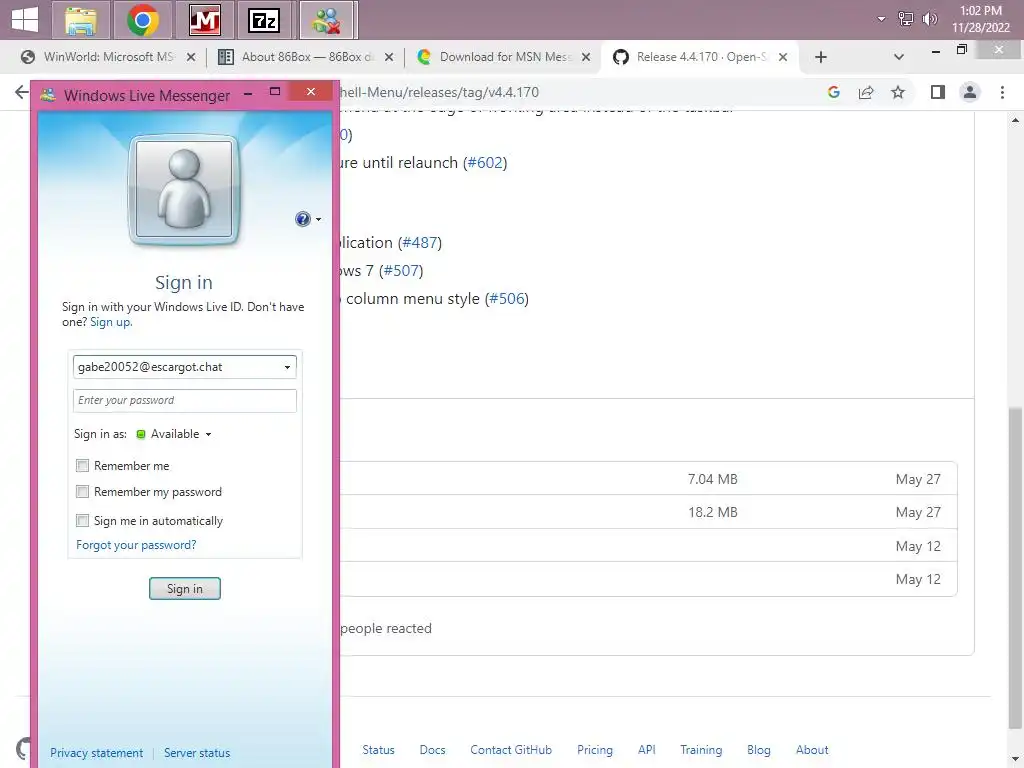
Task: Switch to About 86Box tab
Action: pos(308,57)
